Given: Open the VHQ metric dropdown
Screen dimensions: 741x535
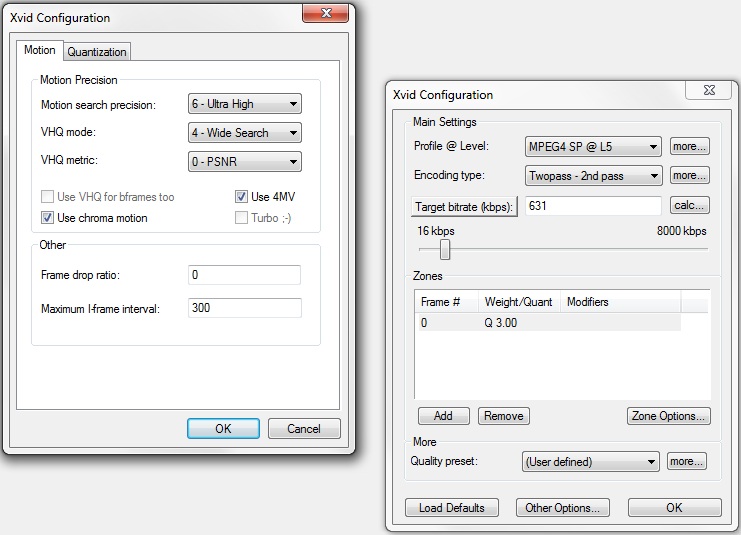Looking at the screenshot, I should pos(245,162).
